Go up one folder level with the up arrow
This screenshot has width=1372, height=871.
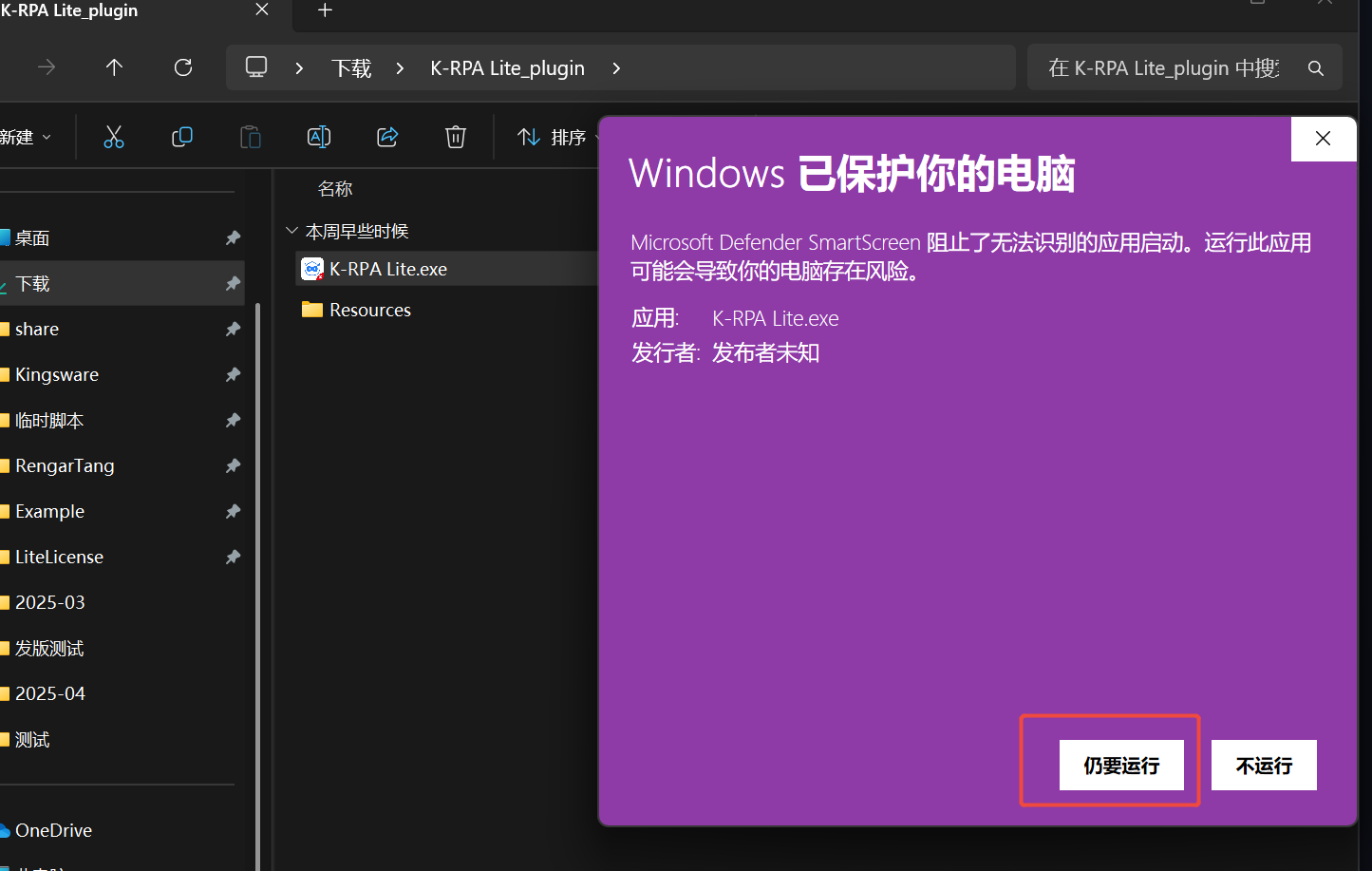(114, 67)
